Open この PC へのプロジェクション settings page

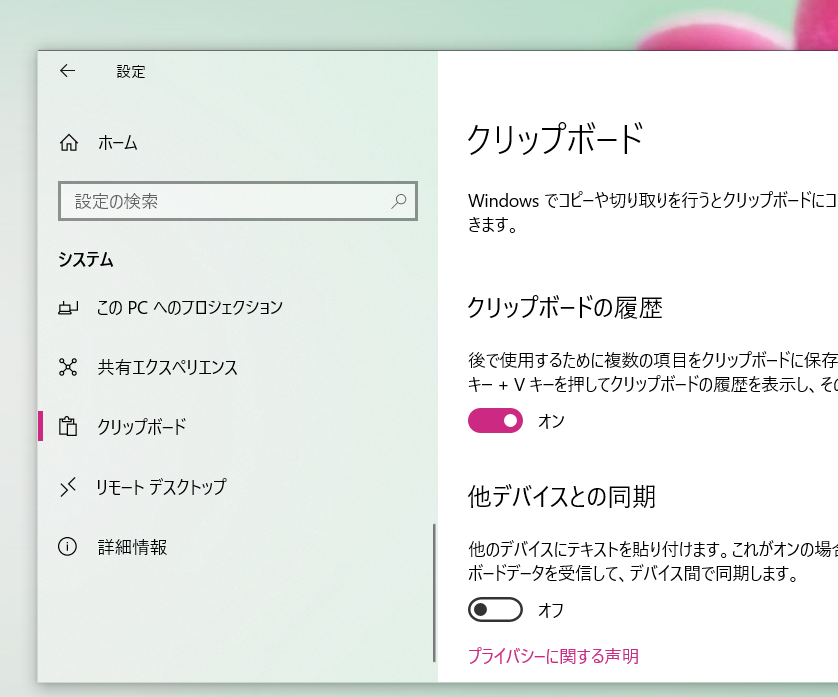pos(190,308)
